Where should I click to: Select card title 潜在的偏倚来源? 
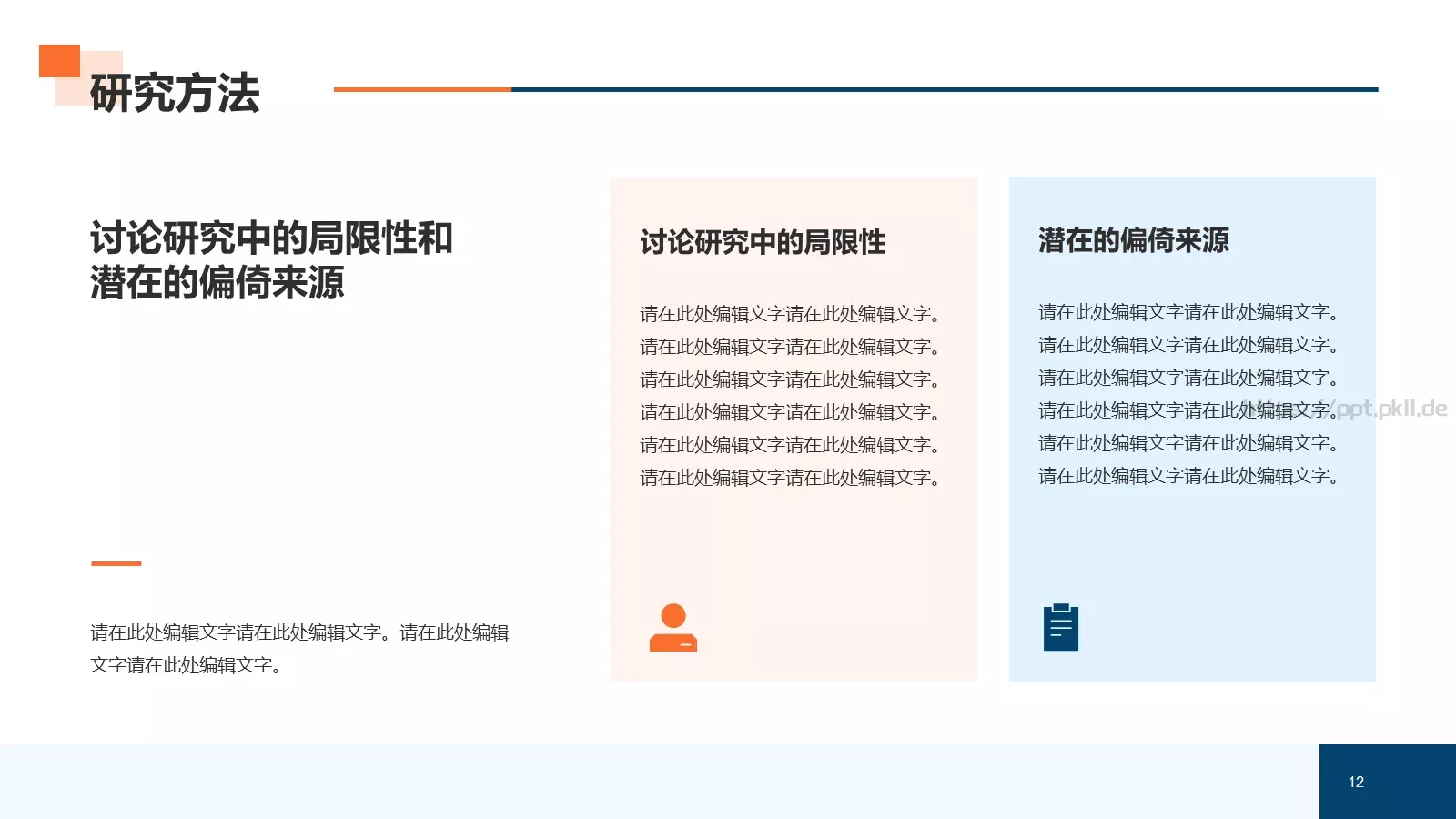1134,240
